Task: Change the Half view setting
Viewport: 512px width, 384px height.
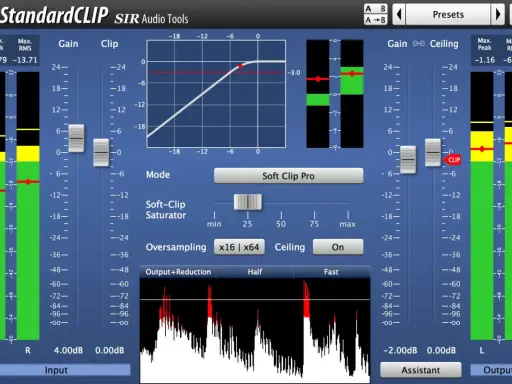Action: 255,272
